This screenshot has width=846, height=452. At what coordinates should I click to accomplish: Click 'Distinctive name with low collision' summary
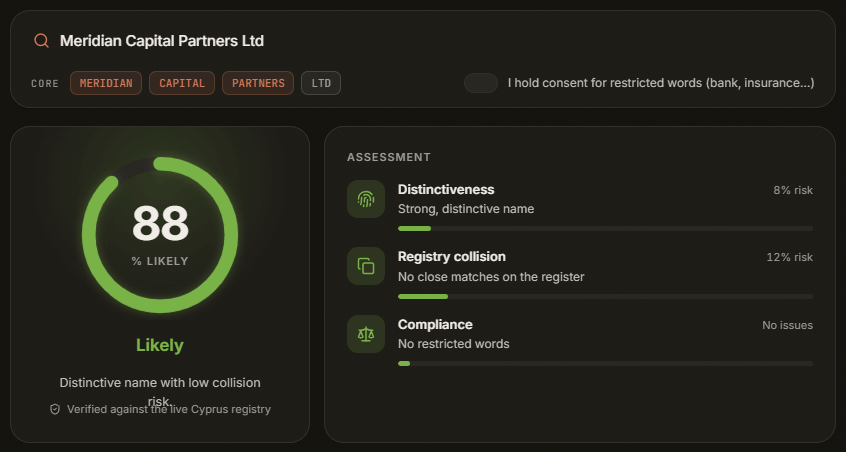tap(160, 383)
